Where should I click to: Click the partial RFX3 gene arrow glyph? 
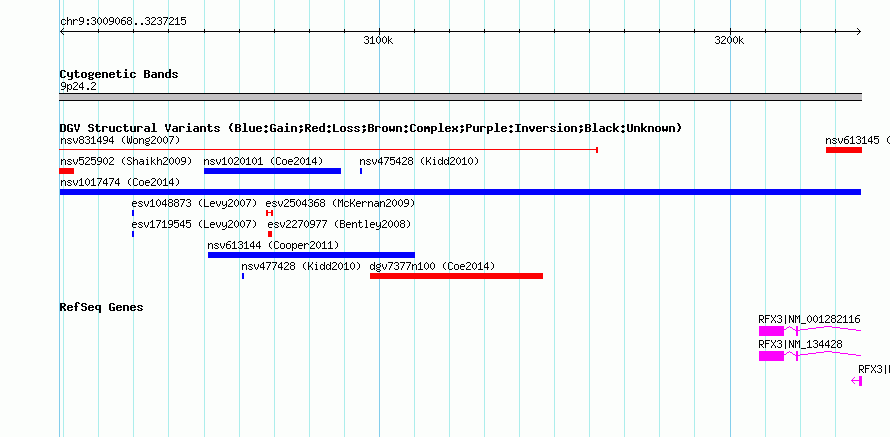point(857,381)
